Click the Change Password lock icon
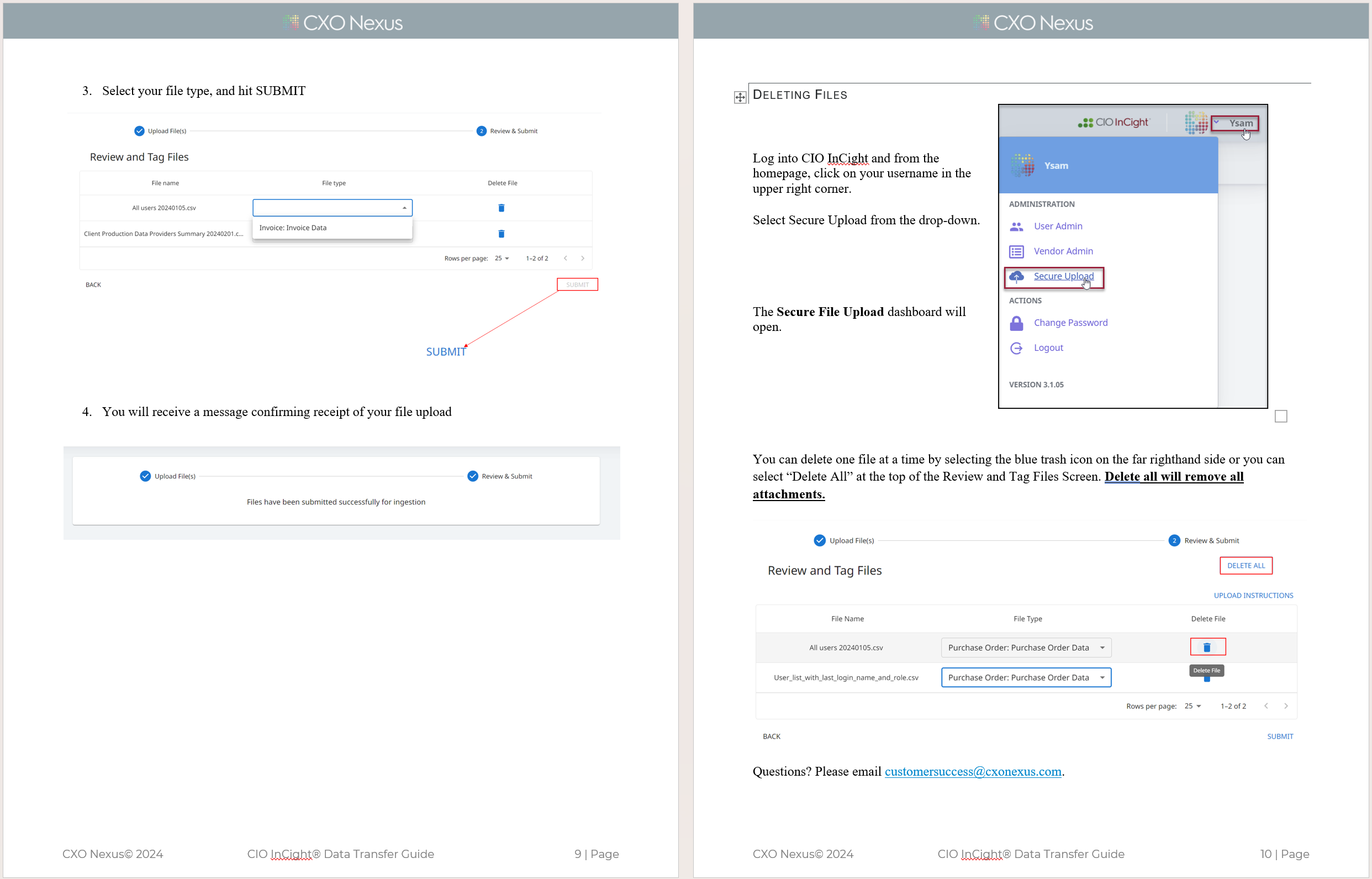This screenshot has height=879, width=1372. pos(1017,323)
